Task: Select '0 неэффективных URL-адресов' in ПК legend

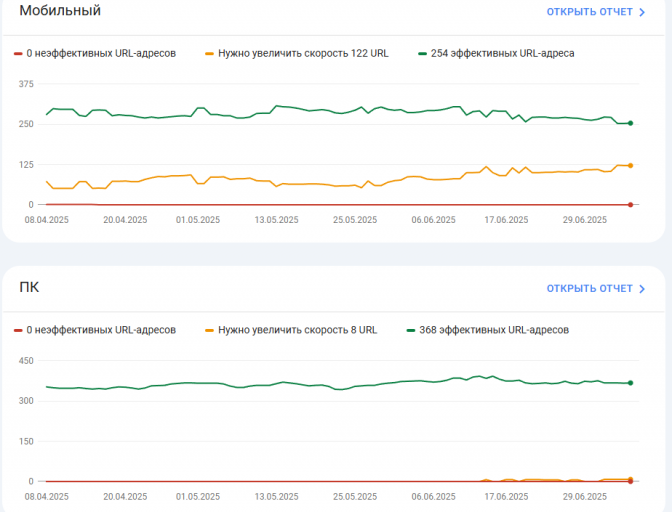Action: [x=101, y=330]
